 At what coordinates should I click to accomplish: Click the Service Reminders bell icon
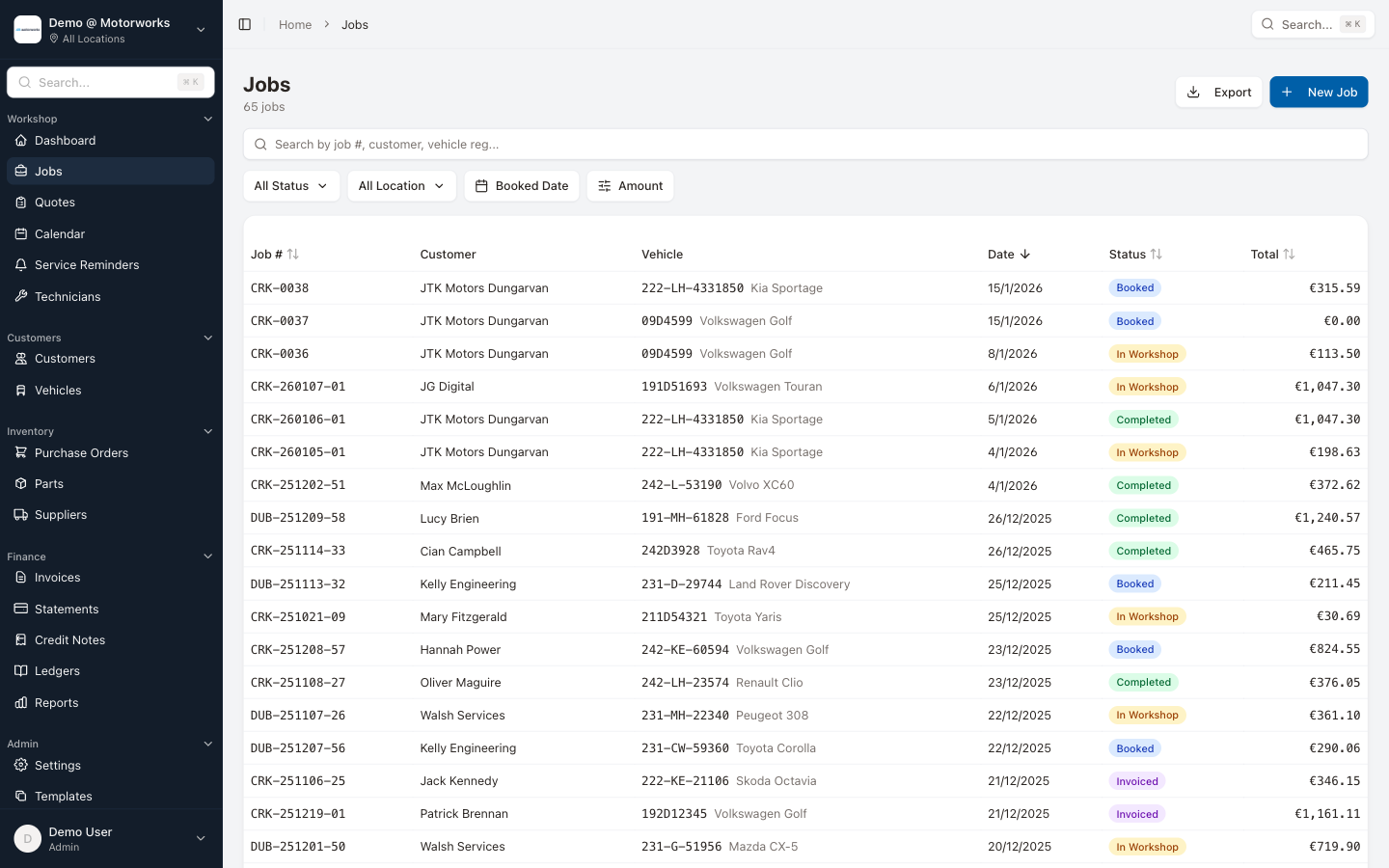coord(21,264)
